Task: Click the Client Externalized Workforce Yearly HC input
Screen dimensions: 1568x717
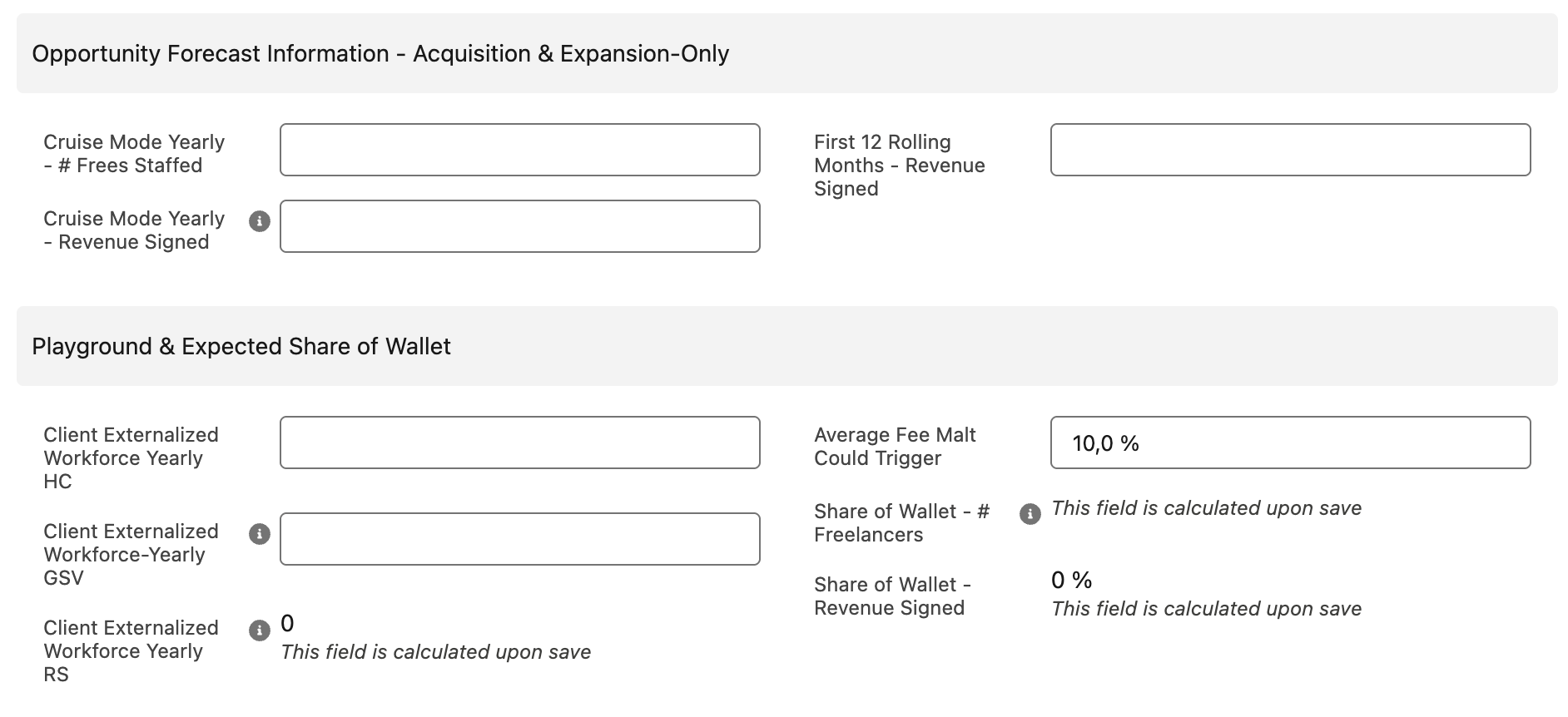Action: point(519,443)
